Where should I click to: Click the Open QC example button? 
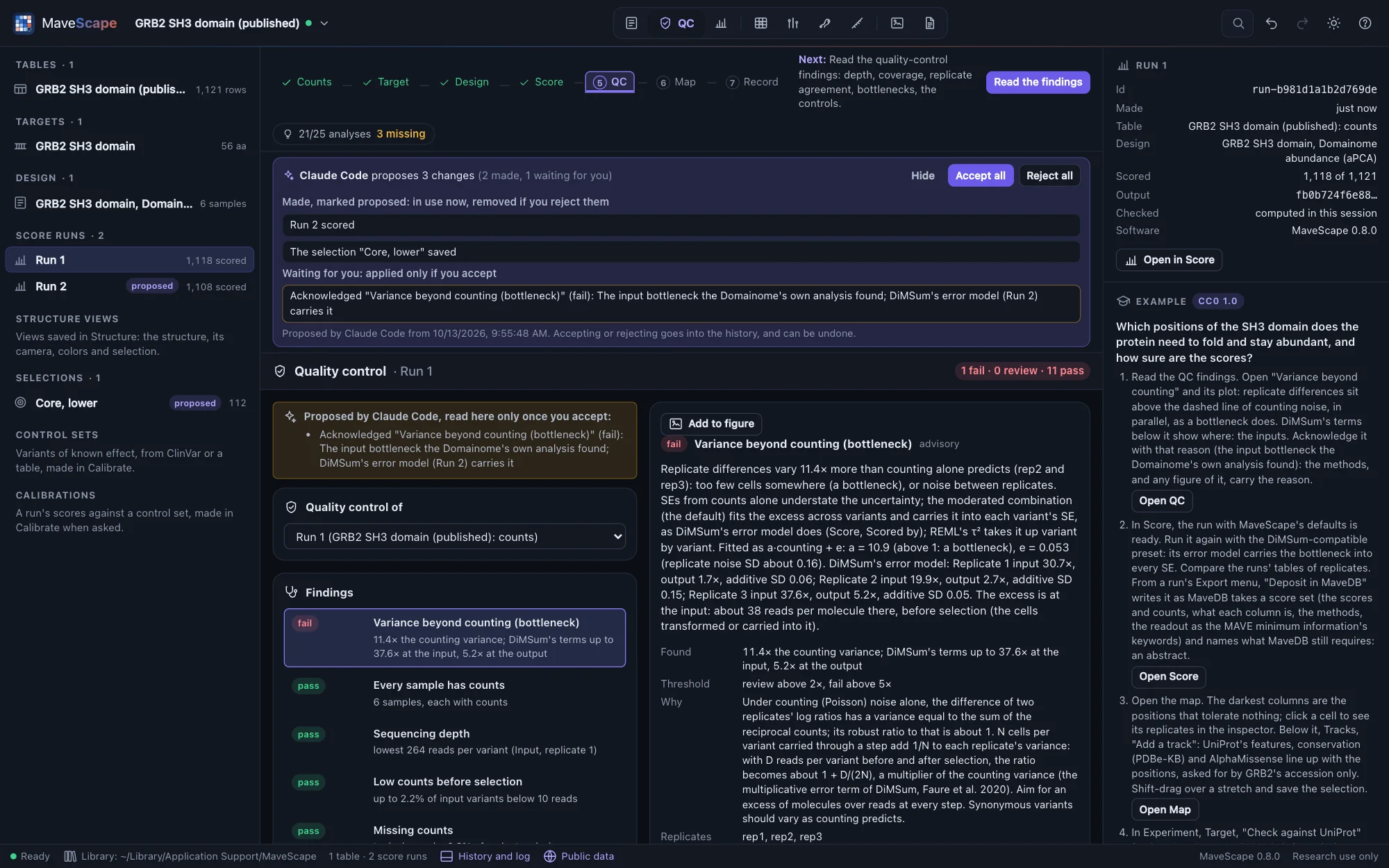tap(1161, 501)
